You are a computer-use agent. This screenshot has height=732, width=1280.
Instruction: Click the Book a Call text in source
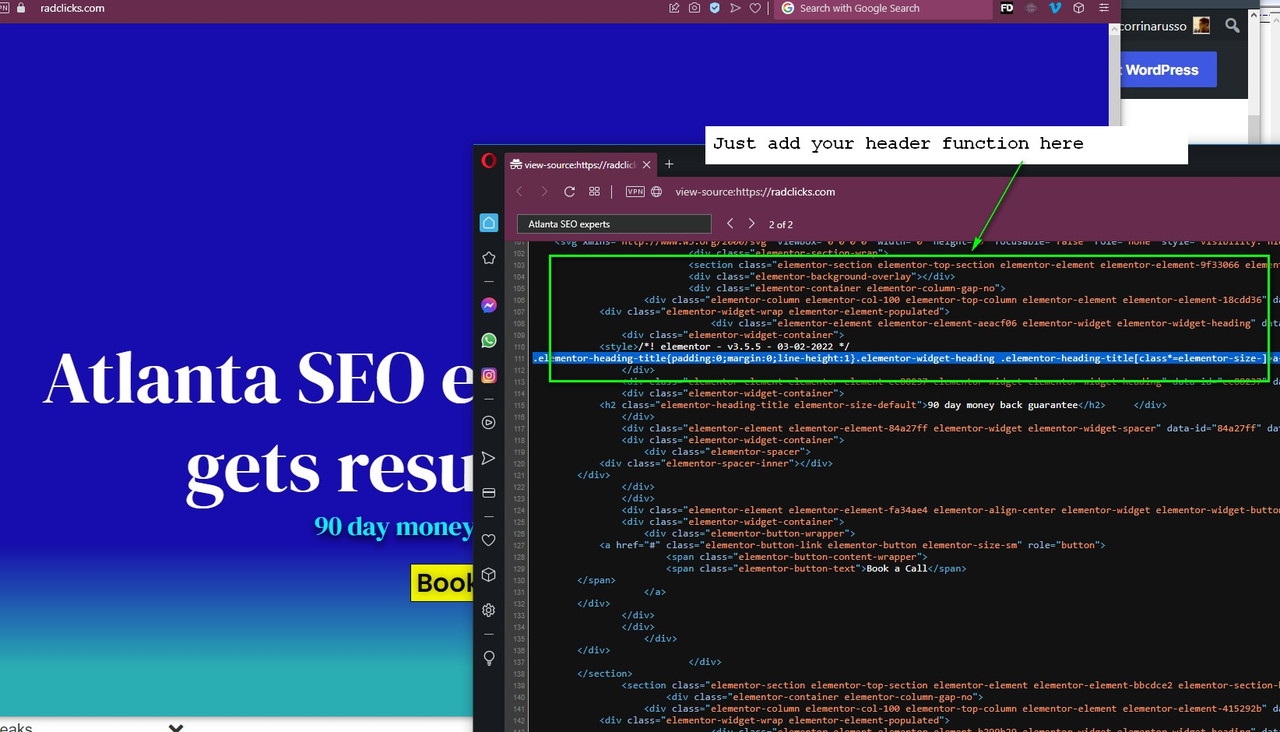coord(899,568)
